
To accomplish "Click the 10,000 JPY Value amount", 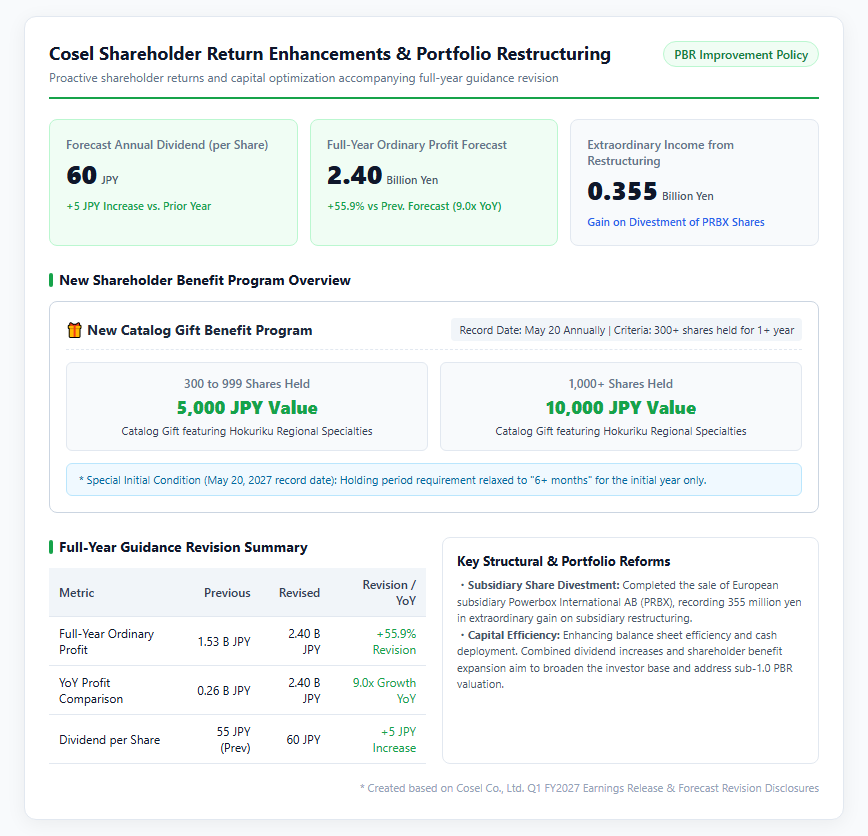I will click(621, 408).
